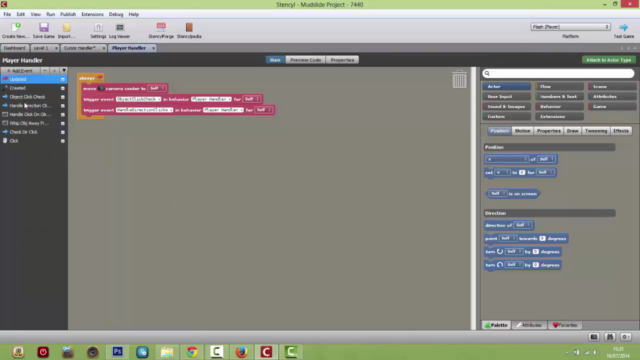Click the gear icon in the bottom bar

[626, 337]
